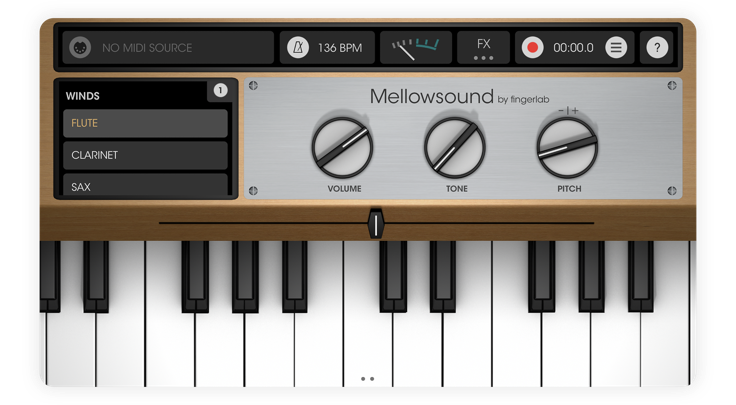Image resolution: width=736 pixels, height=405 pixels.
Task: Click the PITCH knob
Action: click(567, 148)
